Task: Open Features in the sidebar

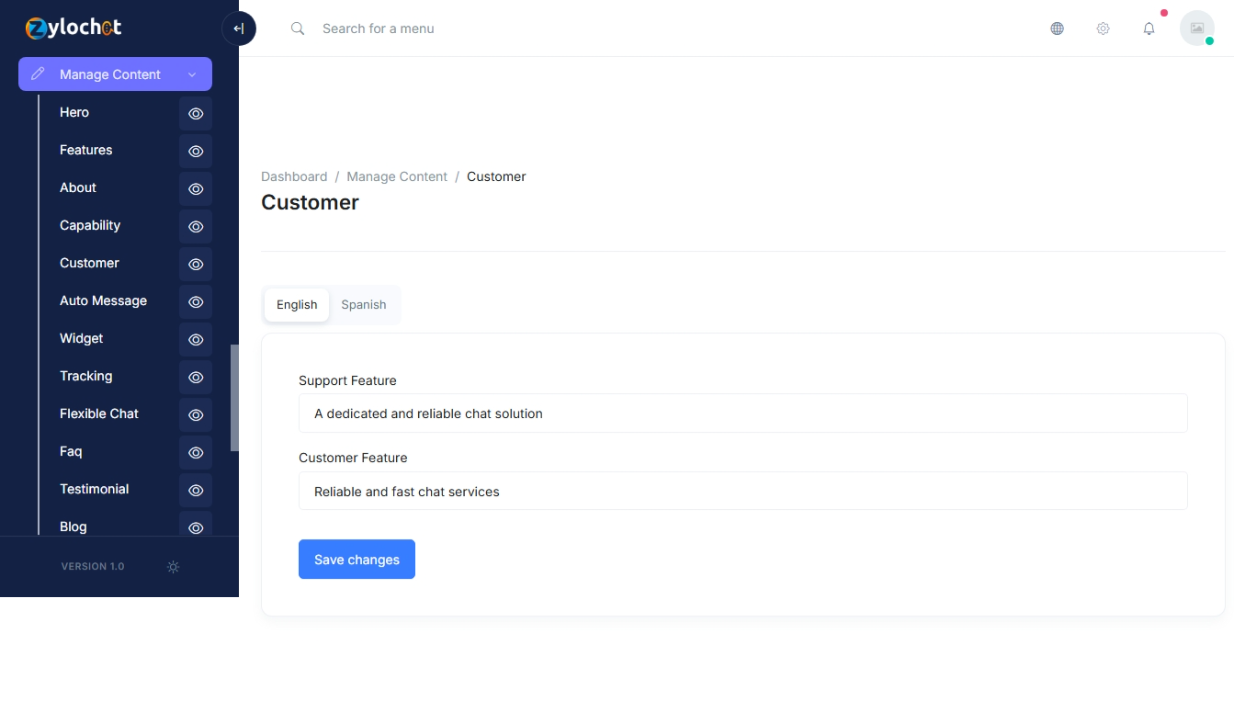Action: 86,150
